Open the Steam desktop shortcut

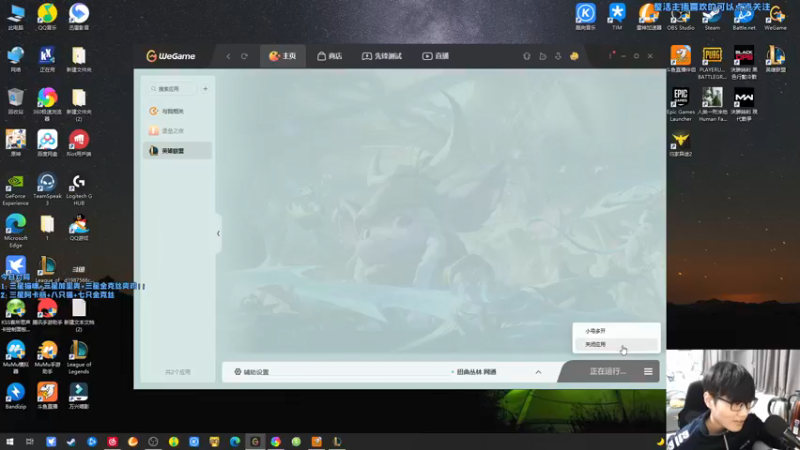pos(712,17)
